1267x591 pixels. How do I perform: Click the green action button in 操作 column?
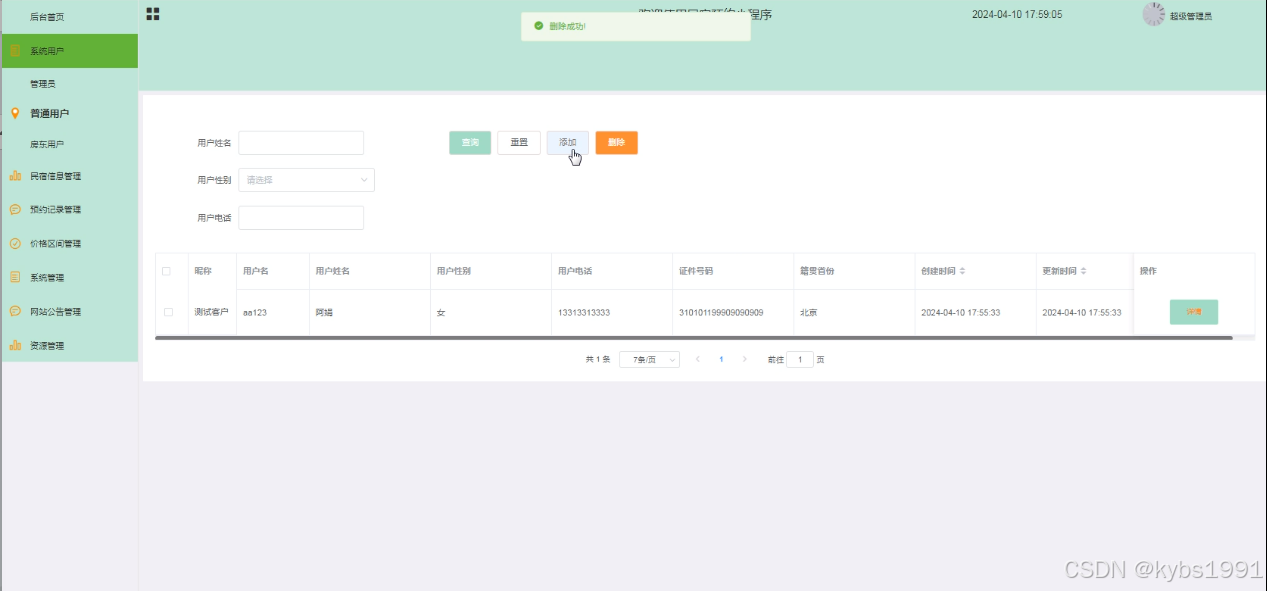point(1194,312)
